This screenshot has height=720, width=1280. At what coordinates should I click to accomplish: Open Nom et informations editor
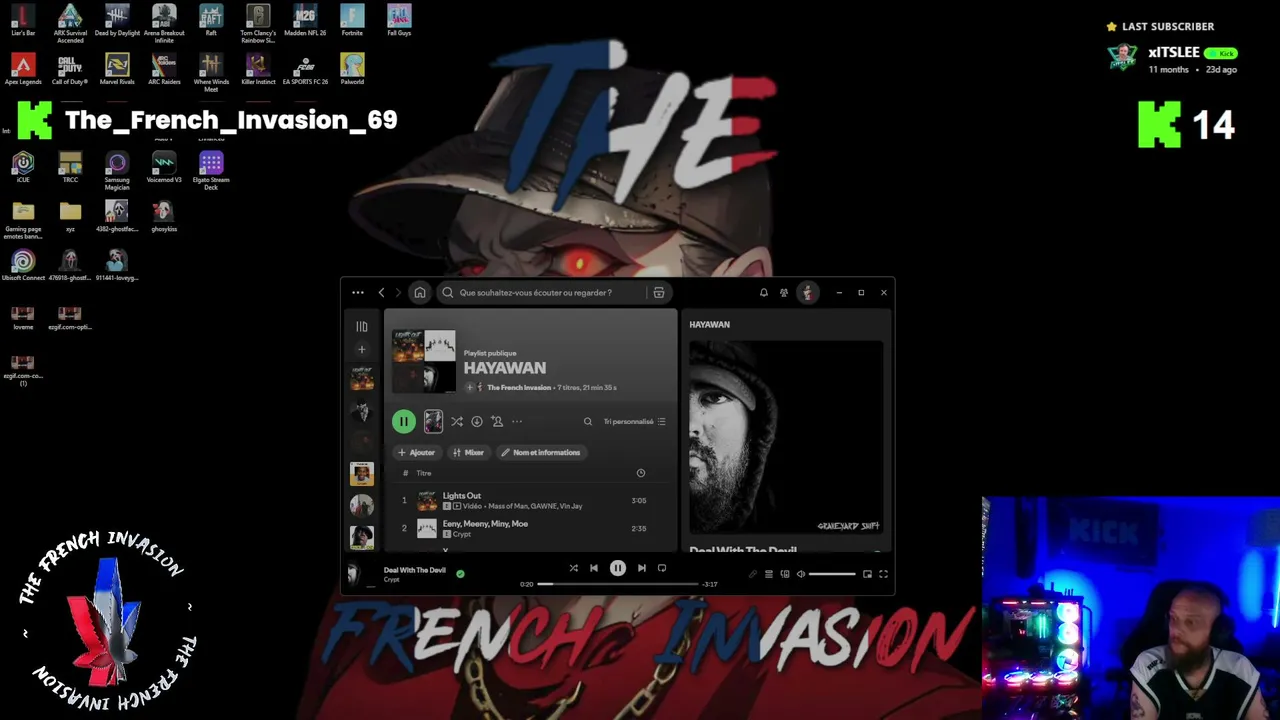pos(540,453)
